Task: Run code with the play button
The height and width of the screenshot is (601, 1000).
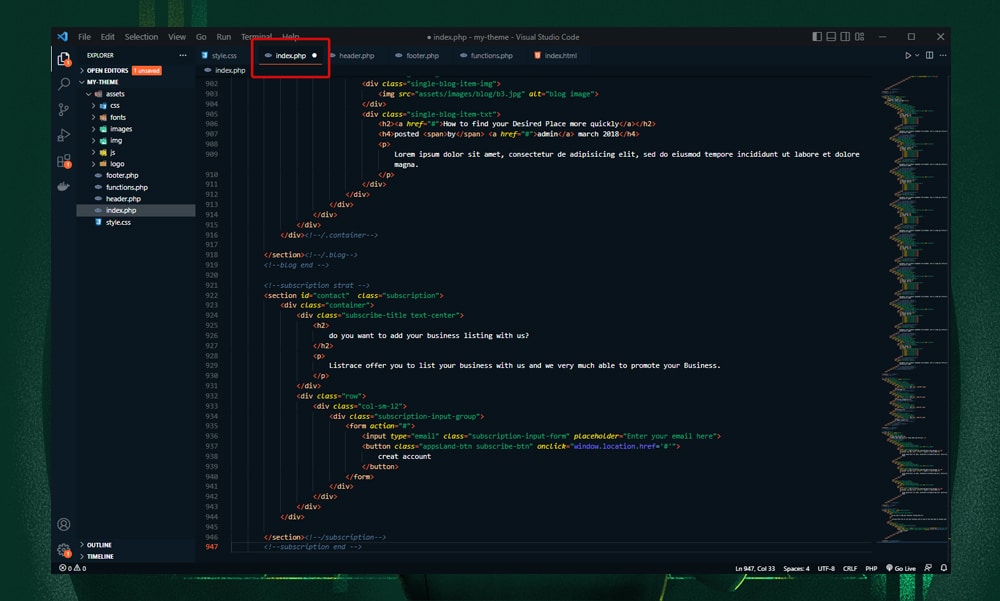Action: 908,55
